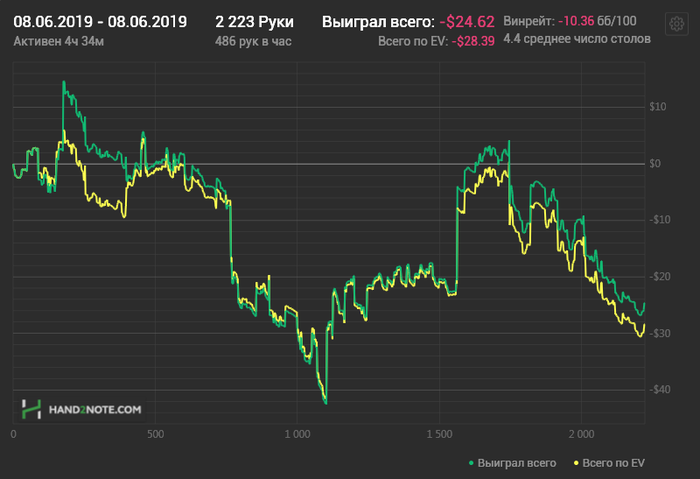Click '4.4 среднее число столов' text

[x=577, y=39]
